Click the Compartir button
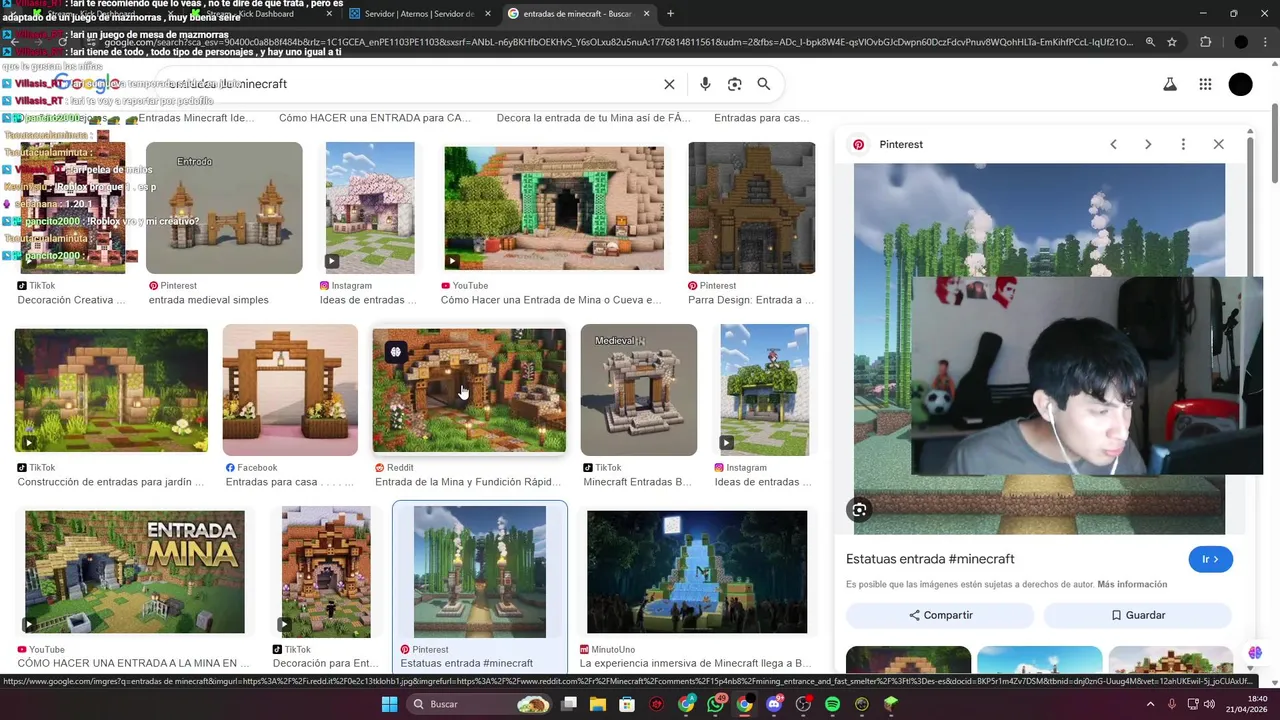Image resolution: width=1280 pixels, height=720 pixels. pyautogui.click(x=940, y=615)
